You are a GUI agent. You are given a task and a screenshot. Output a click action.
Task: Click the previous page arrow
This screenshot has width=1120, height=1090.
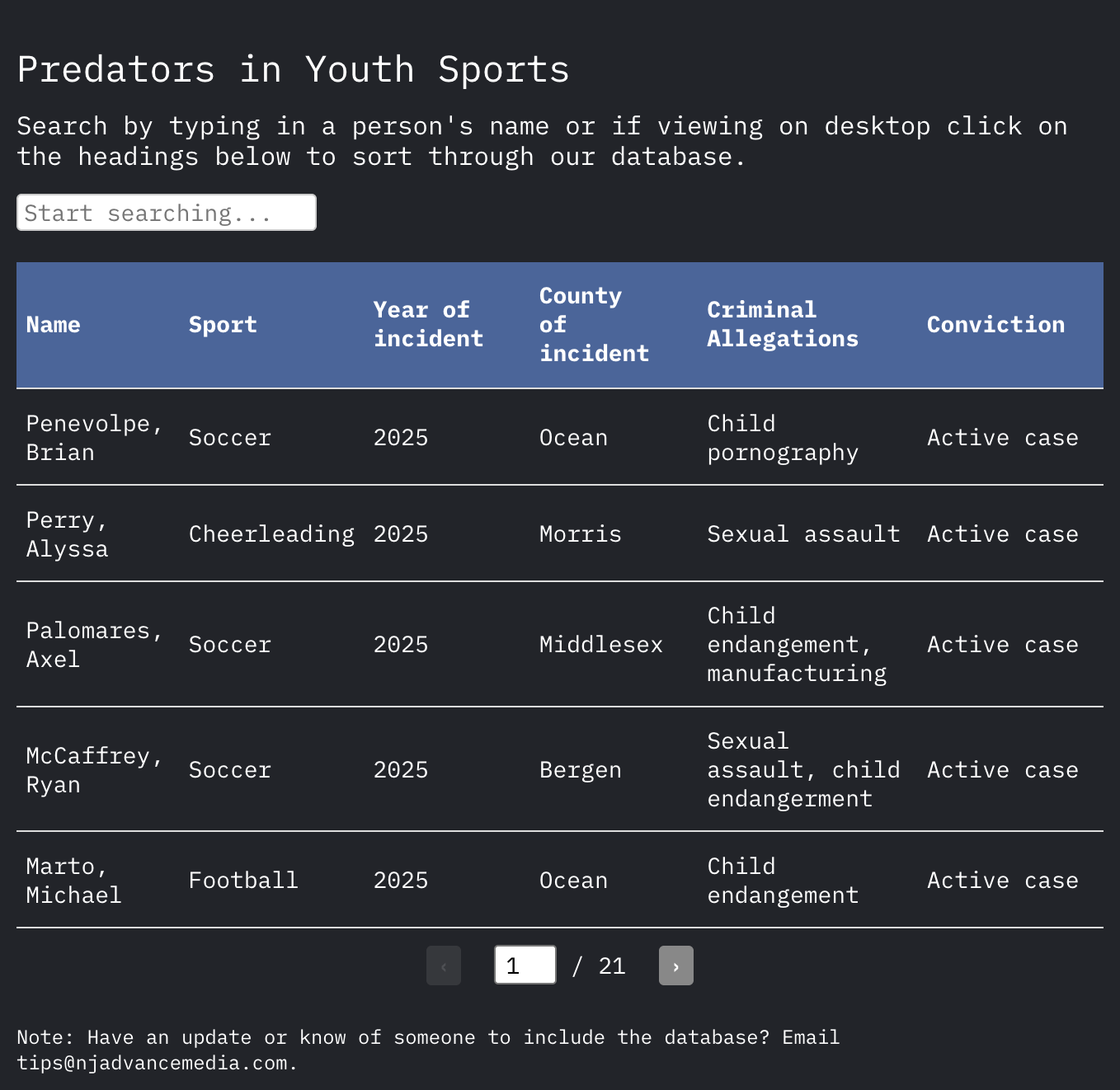tap(444, 965)
